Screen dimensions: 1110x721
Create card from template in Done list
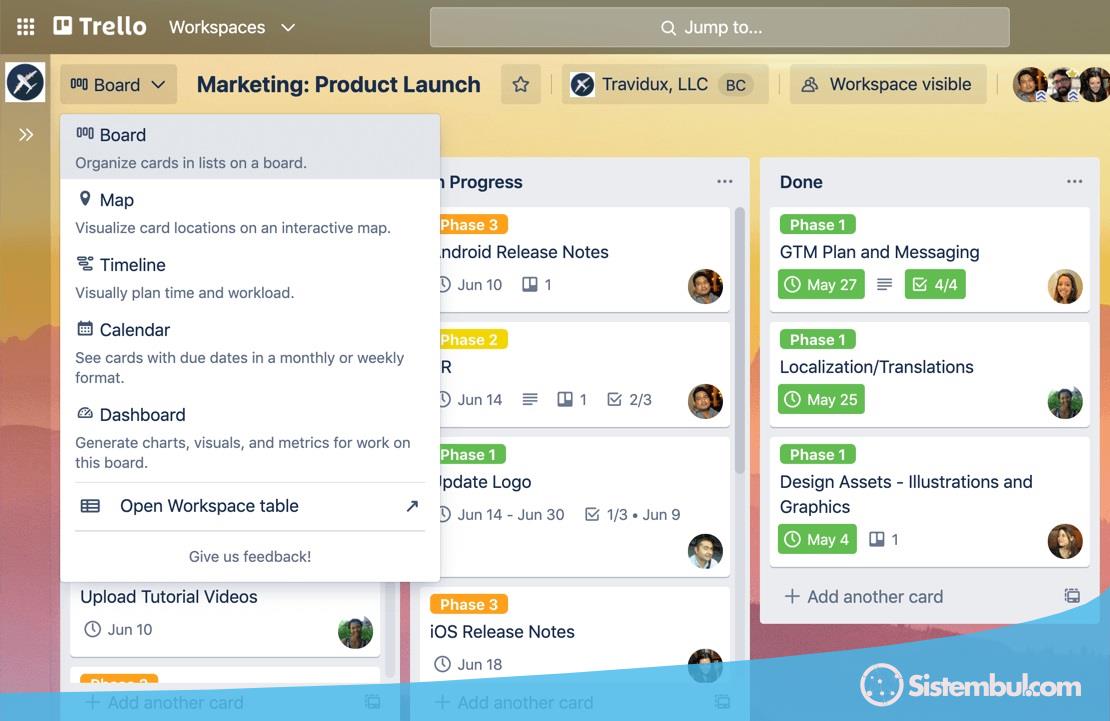(1072, 596)
